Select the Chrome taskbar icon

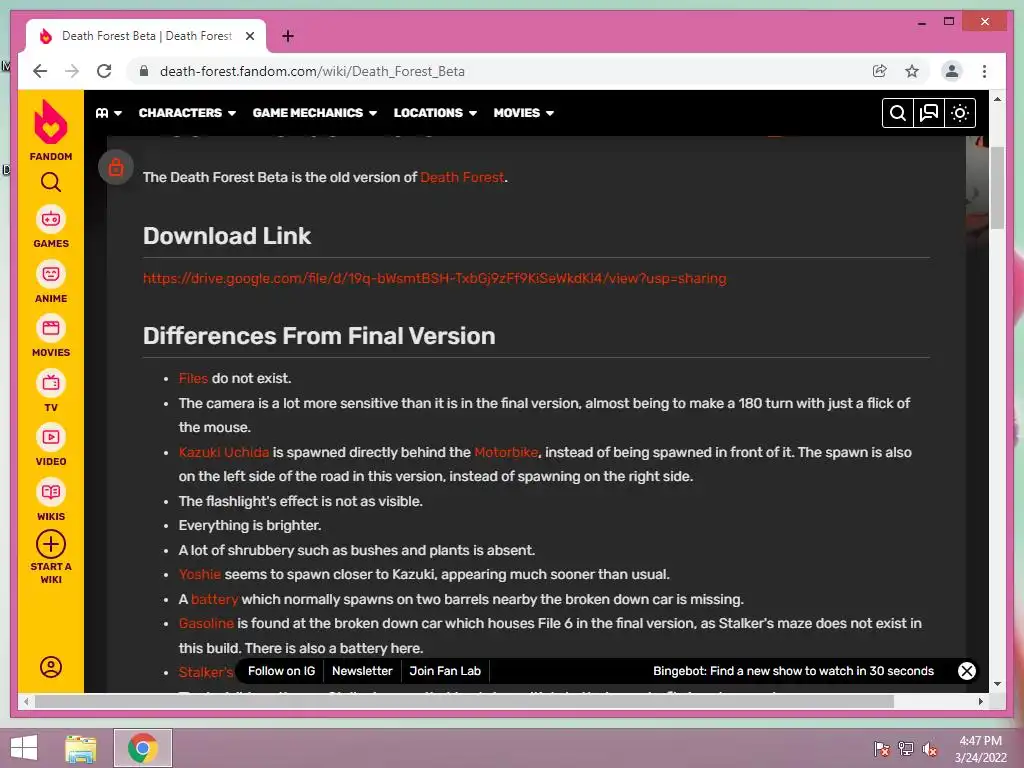pos(142,748)
